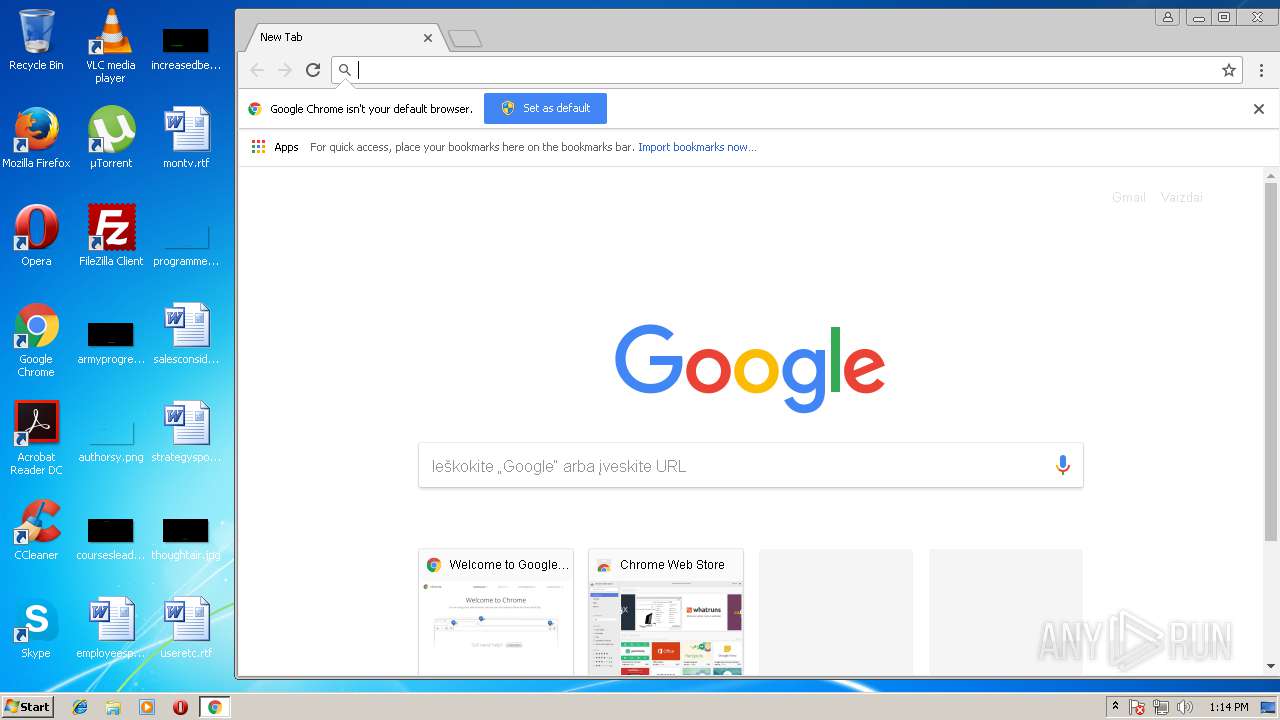Select the FileZilla Client shortcut
The width and height of the screenshot is (1280, 720).
pos(111,236)
